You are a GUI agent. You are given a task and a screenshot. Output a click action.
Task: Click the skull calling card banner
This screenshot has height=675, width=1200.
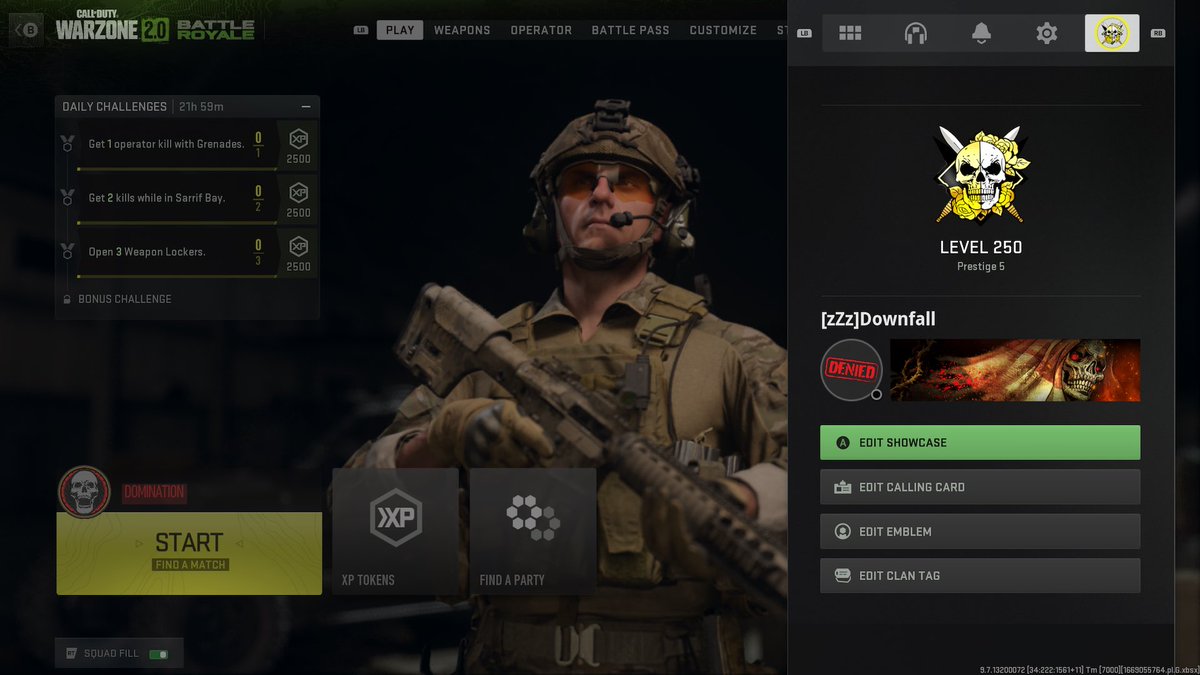[1015, 370]
